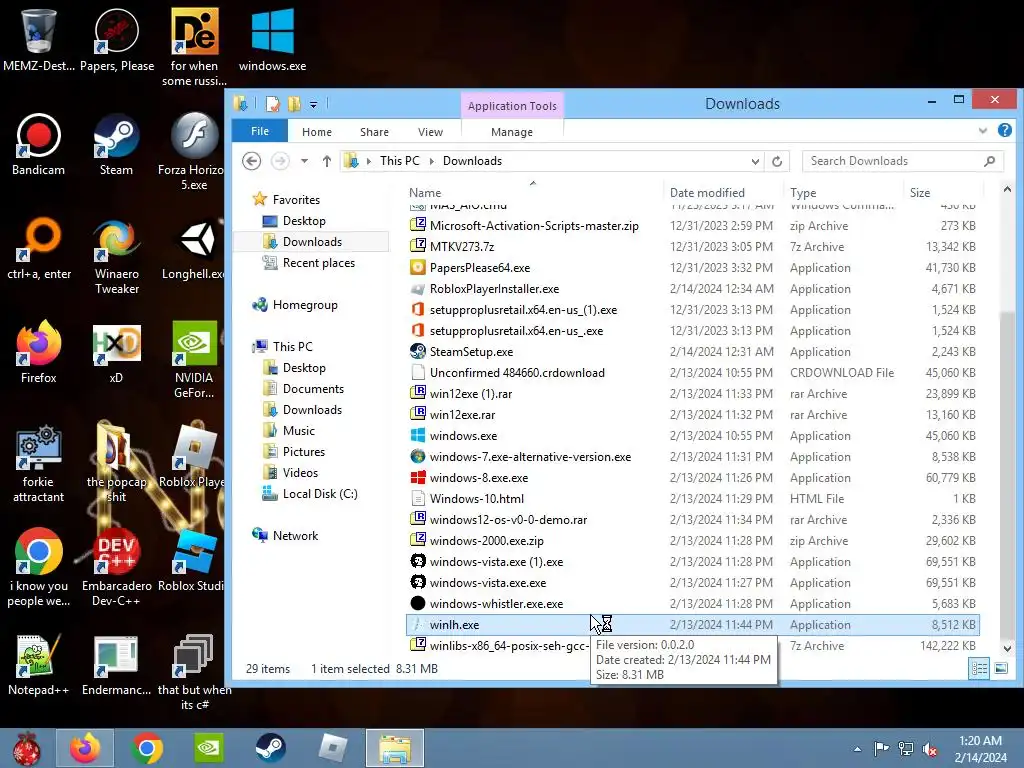Viewport: 1024px width, 768px height.
Task: Open the Share ribbon tab
Action: (x=374, y=132)
